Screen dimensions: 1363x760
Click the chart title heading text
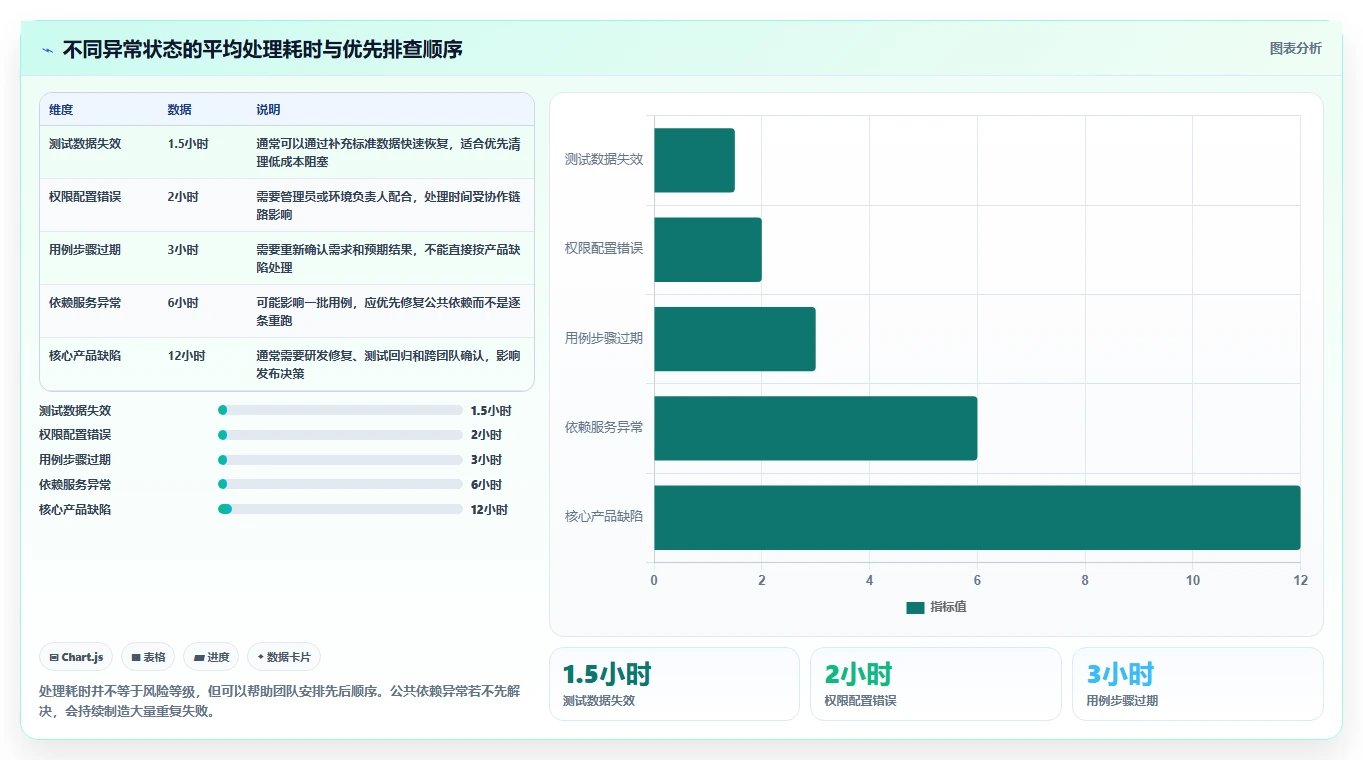coord(262,49)
